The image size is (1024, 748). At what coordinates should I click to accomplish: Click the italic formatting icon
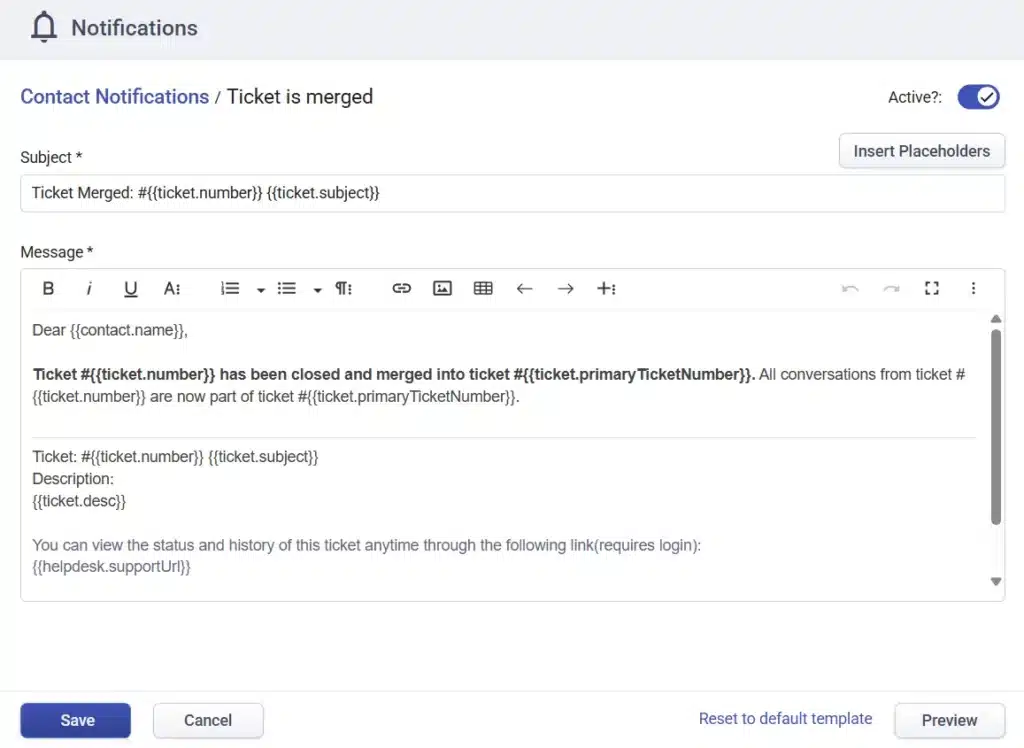tap(89, 288)
